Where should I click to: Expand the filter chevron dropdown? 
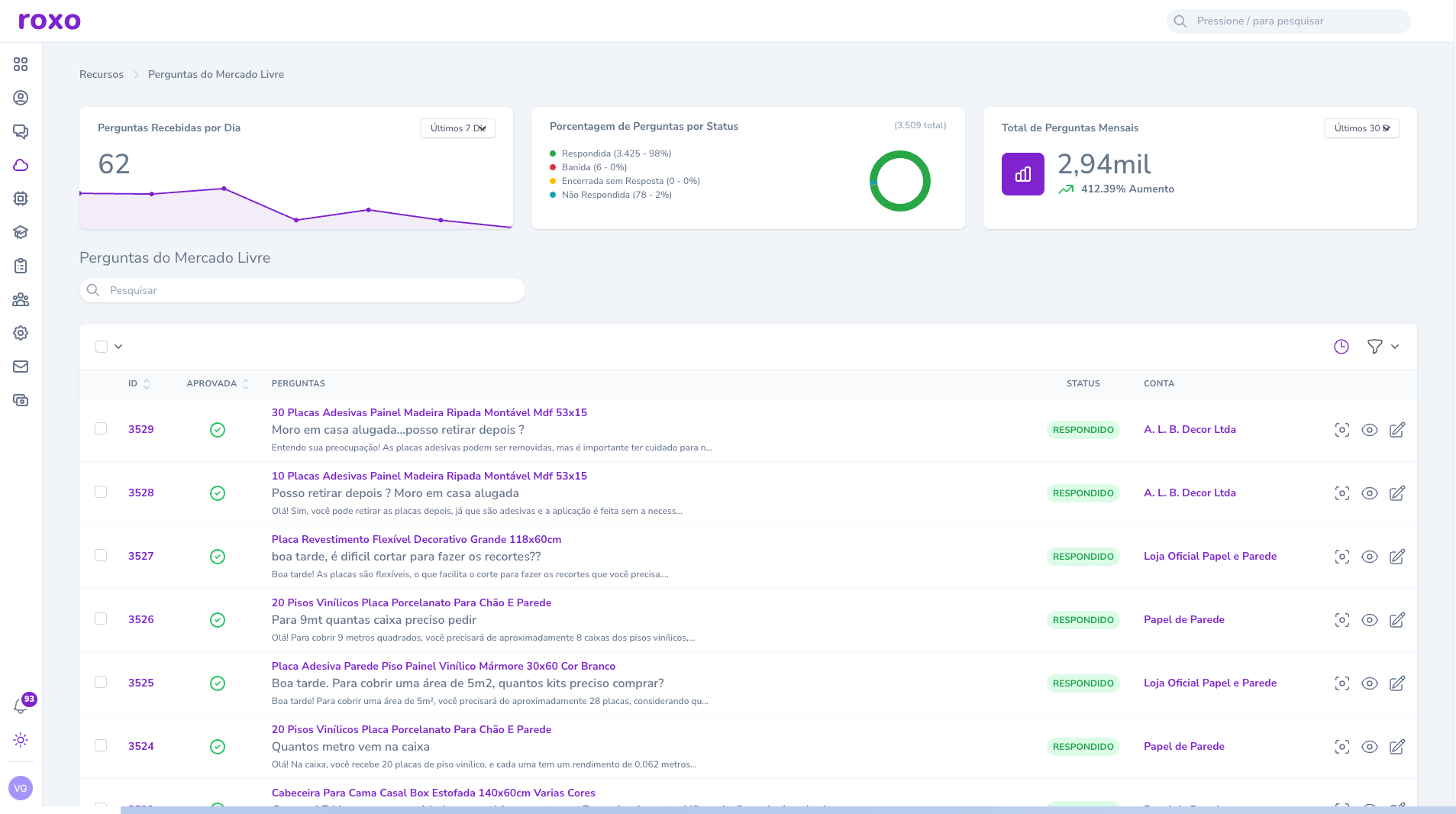coord(1395,347)
